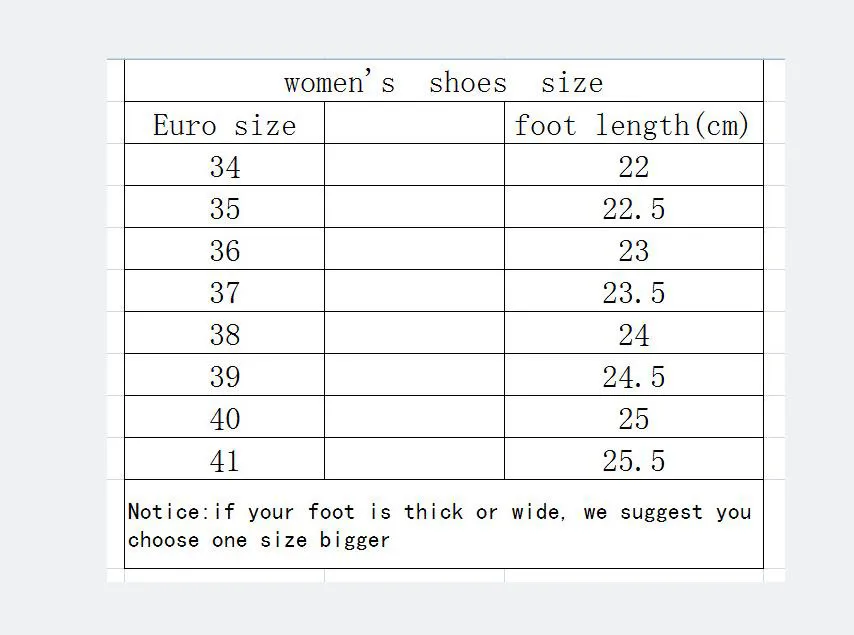Select the cell containing Euro size 37
The width and height of the screenshot is (854, 635).
pyautogui.click(x=224, y=290)
